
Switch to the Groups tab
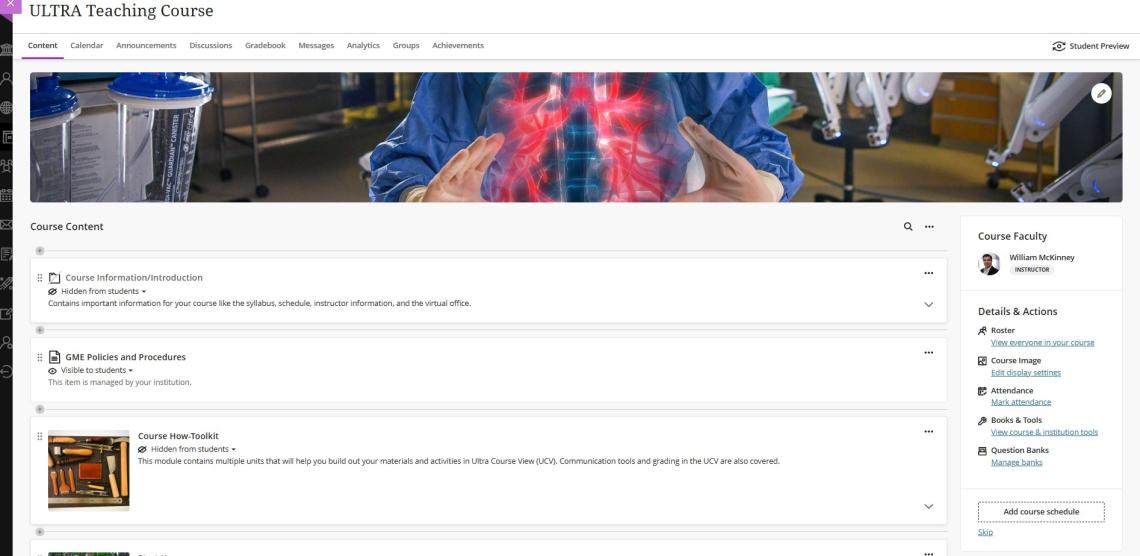tap(406, 45)
